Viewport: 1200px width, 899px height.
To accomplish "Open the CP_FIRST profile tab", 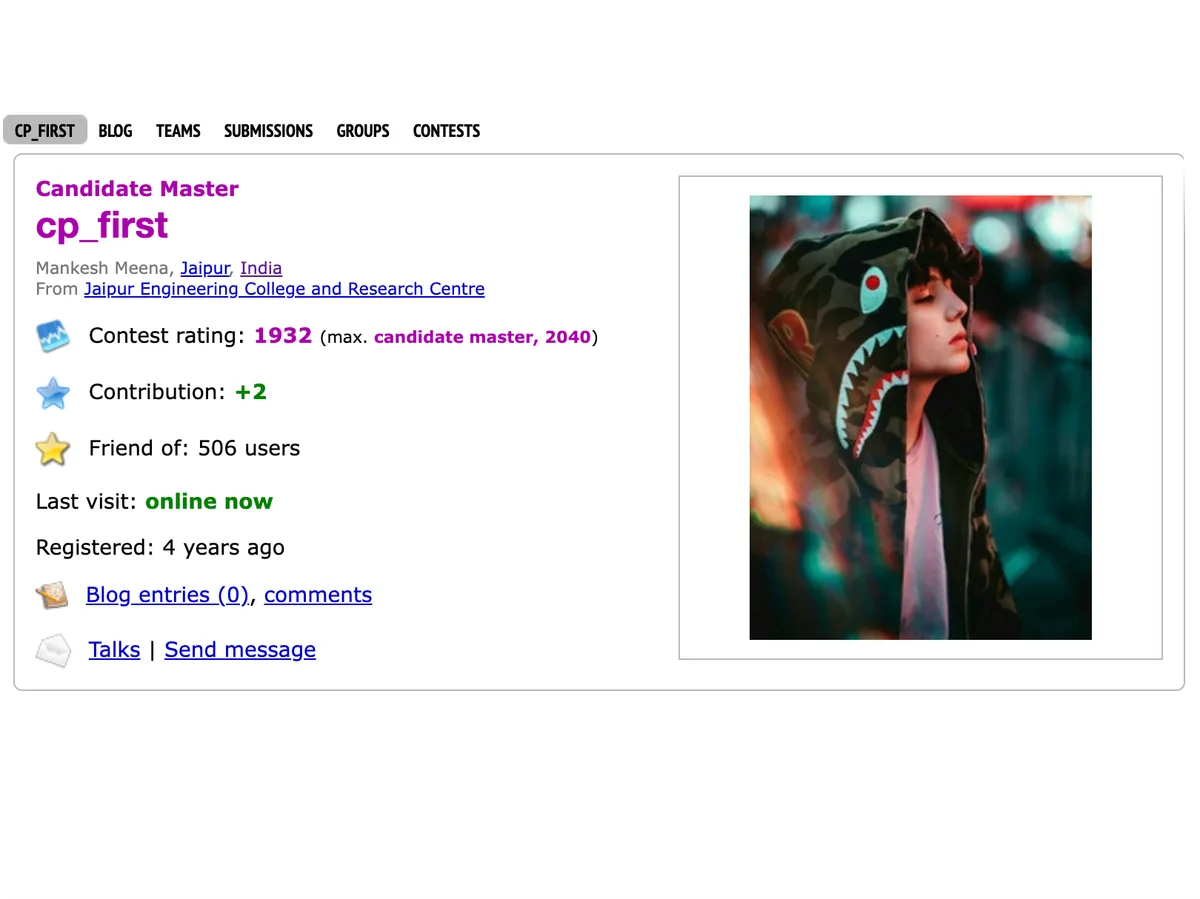I will point(45,131).
